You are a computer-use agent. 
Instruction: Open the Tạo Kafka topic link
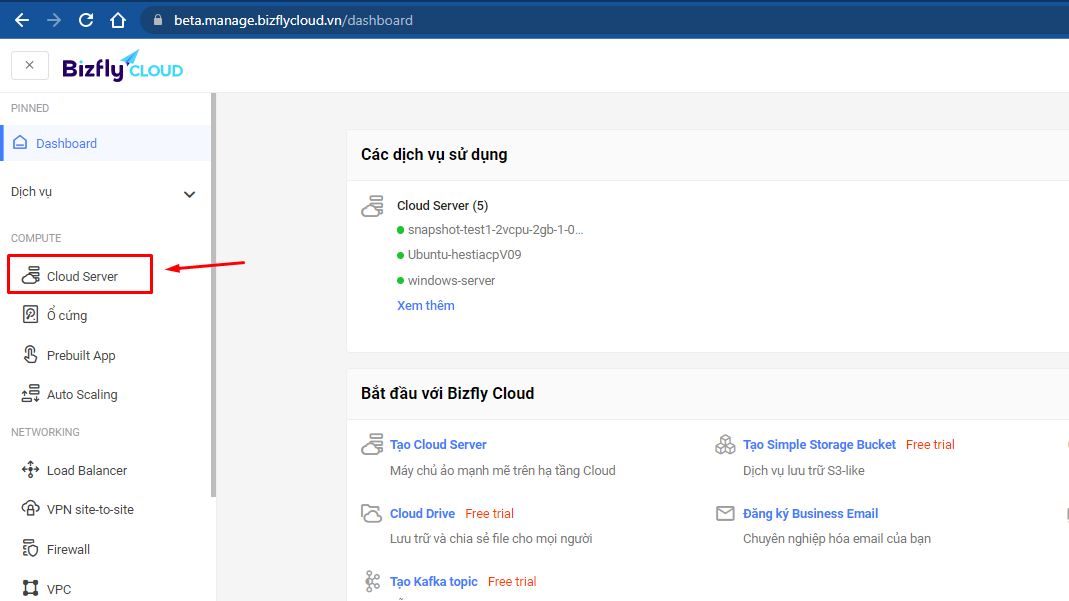[433, 581]
